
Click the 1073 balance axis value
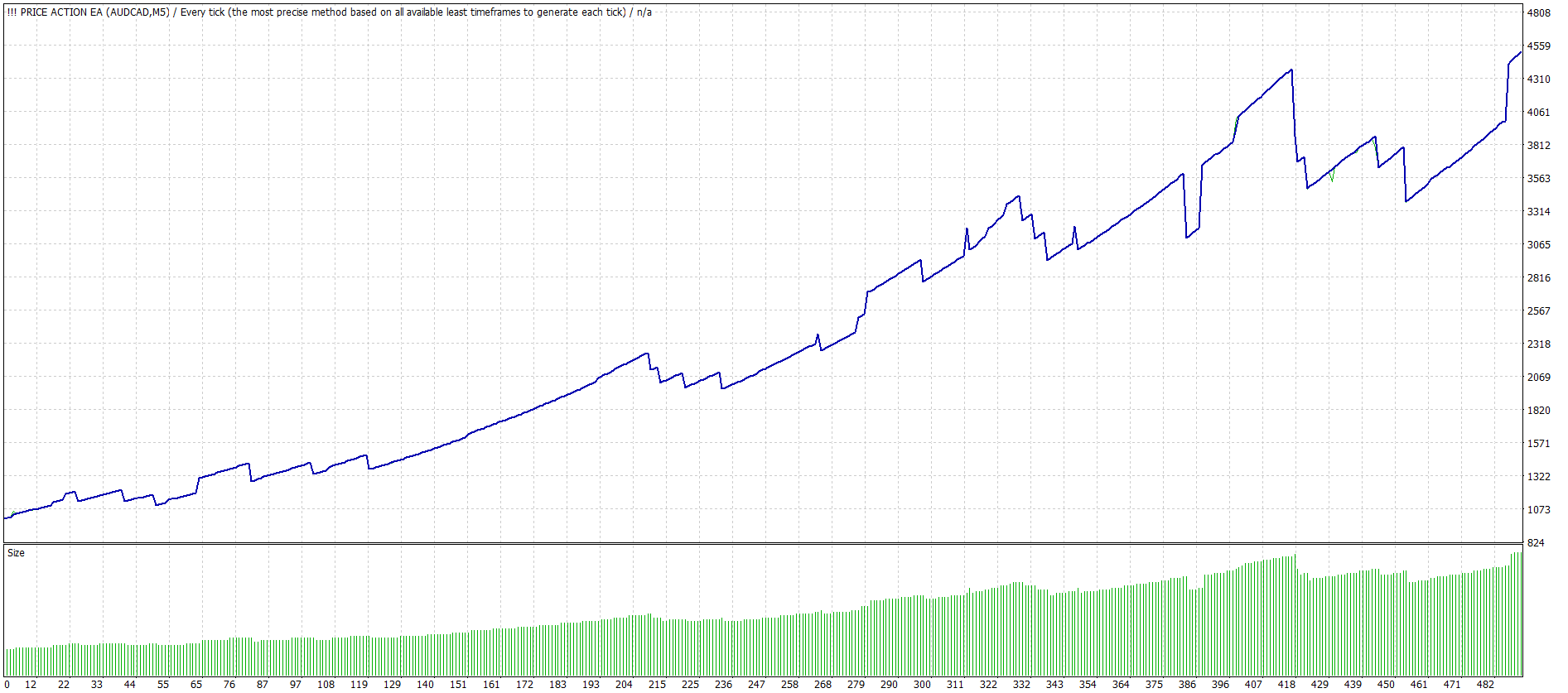pos(1539,510)
